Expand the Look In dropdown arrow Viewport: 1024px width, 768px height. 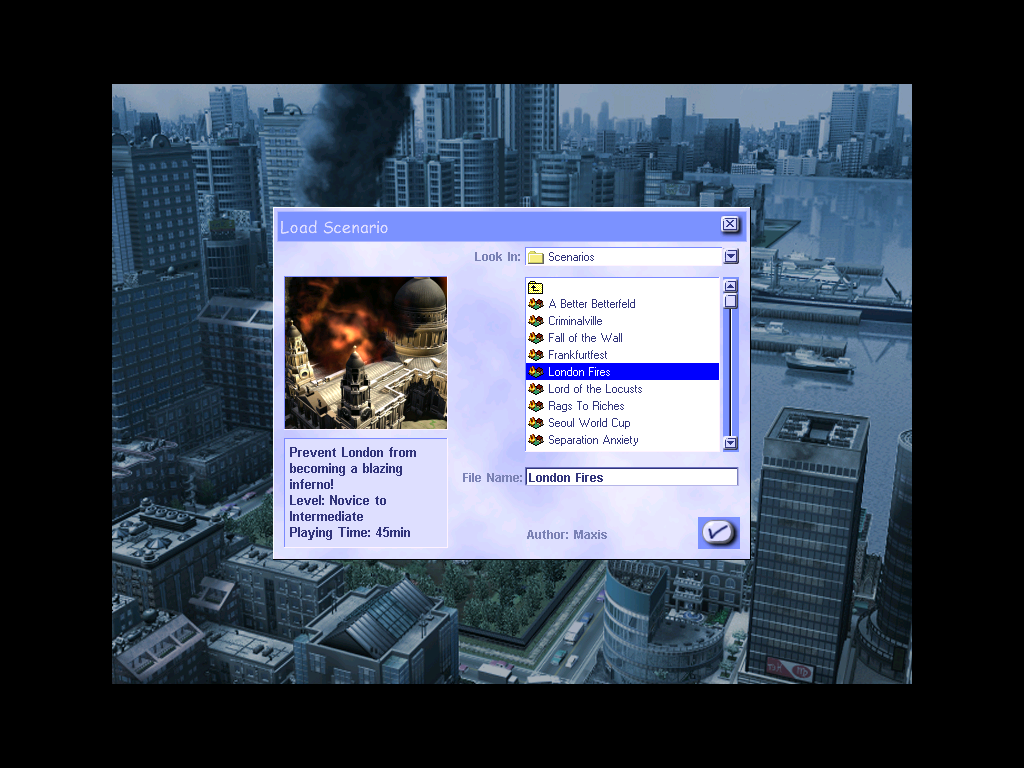point(730,257)
